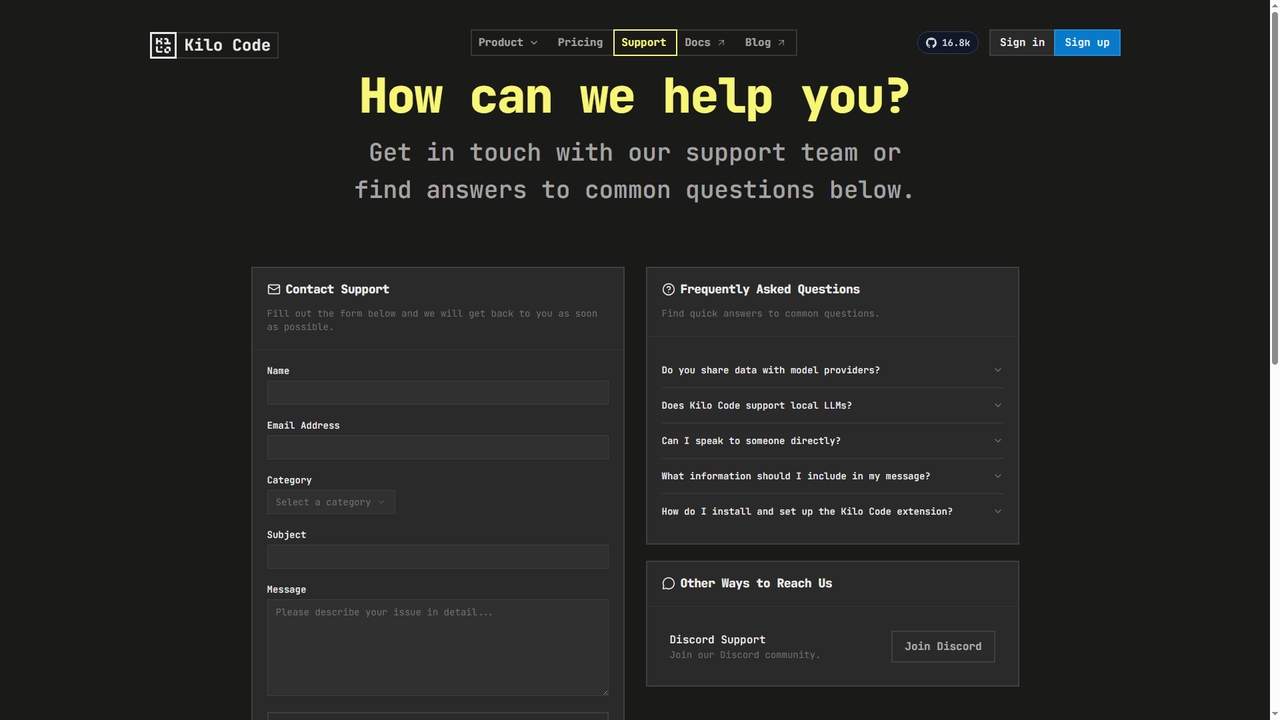The width and height of the screenshot is (1280, 720).
Task: Select the Support nav tab
Action: pyautogui.click(x=644, y=43)
